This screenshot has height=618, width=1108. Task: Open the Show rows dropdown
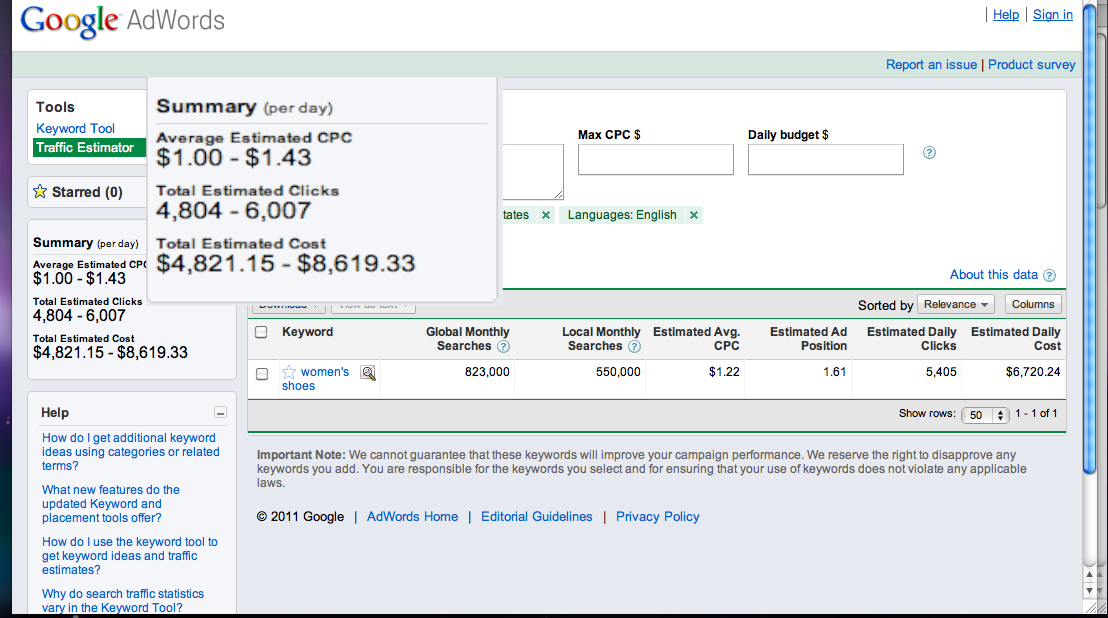tap(985, 415)
